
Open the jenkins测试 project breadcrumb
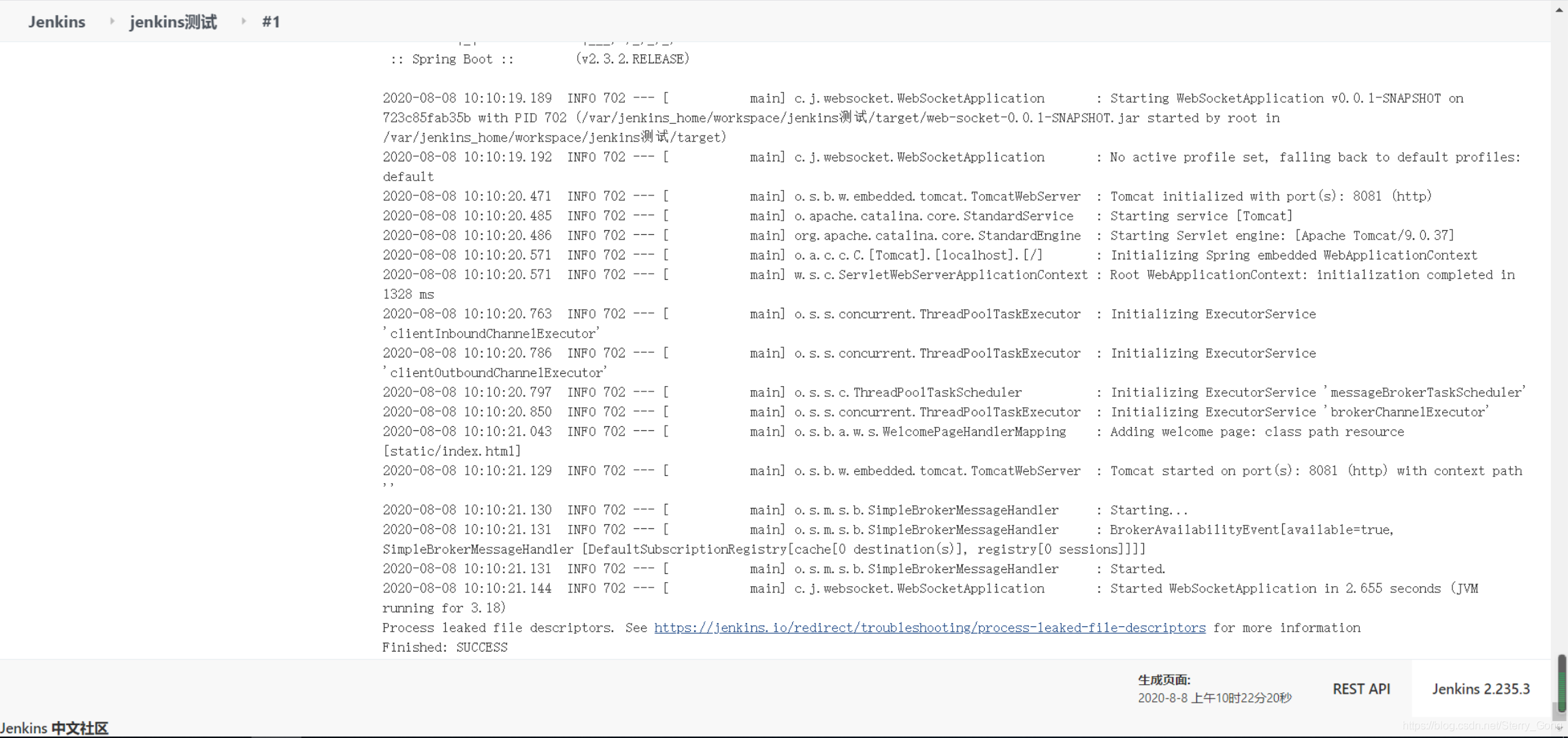pyautogui.click(x=173, y=22)
